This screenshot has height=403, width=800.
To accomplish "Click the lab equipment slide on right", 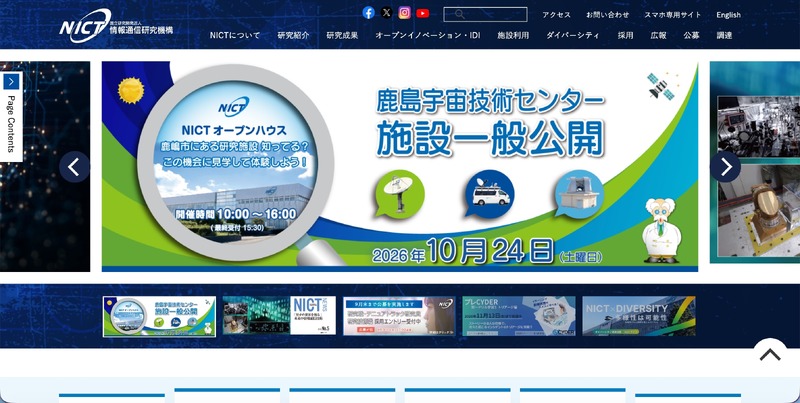I will click(x=755, y=162).
